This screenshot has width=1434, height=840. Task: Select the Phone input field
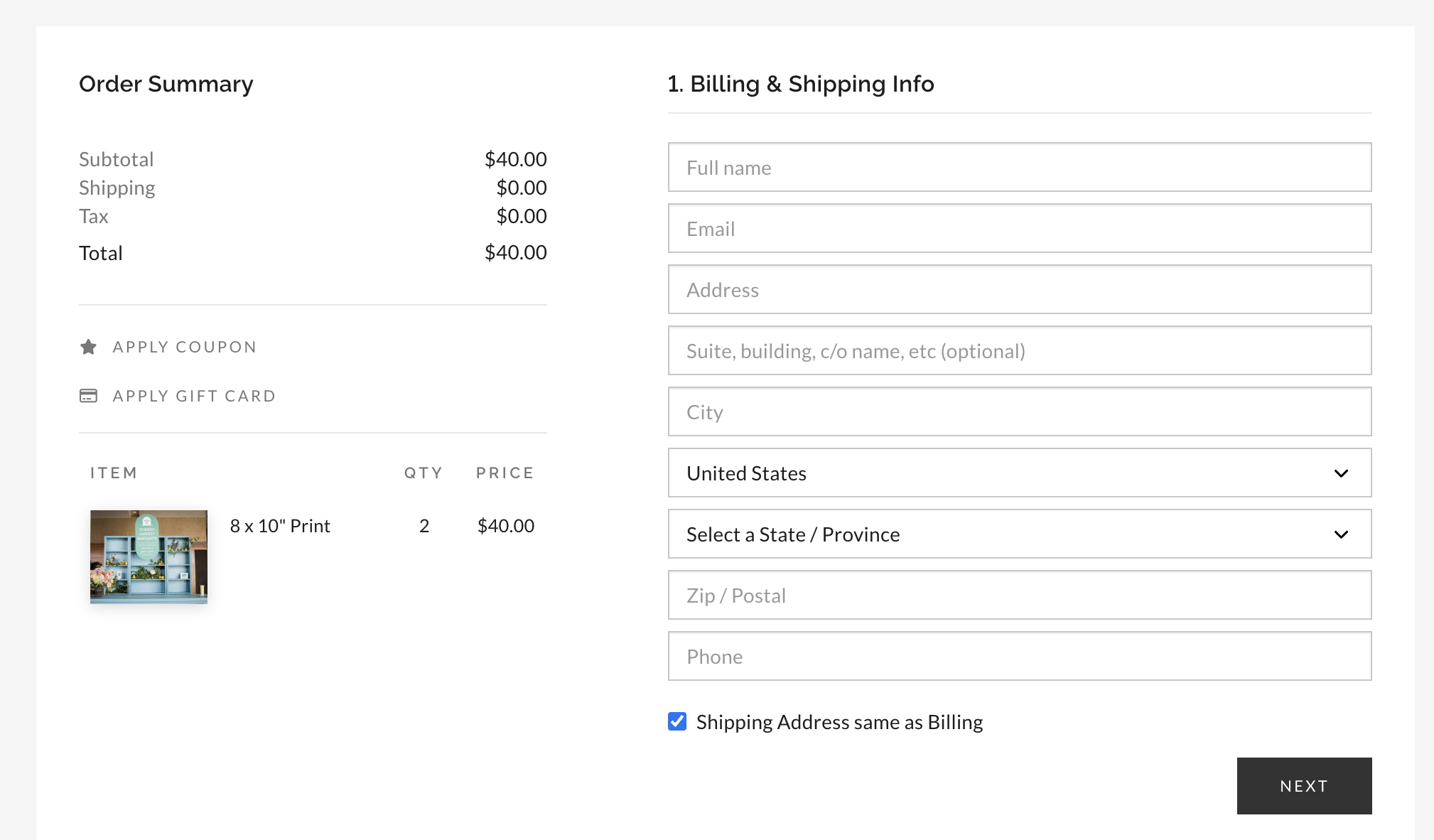[x=1020, y=656]
